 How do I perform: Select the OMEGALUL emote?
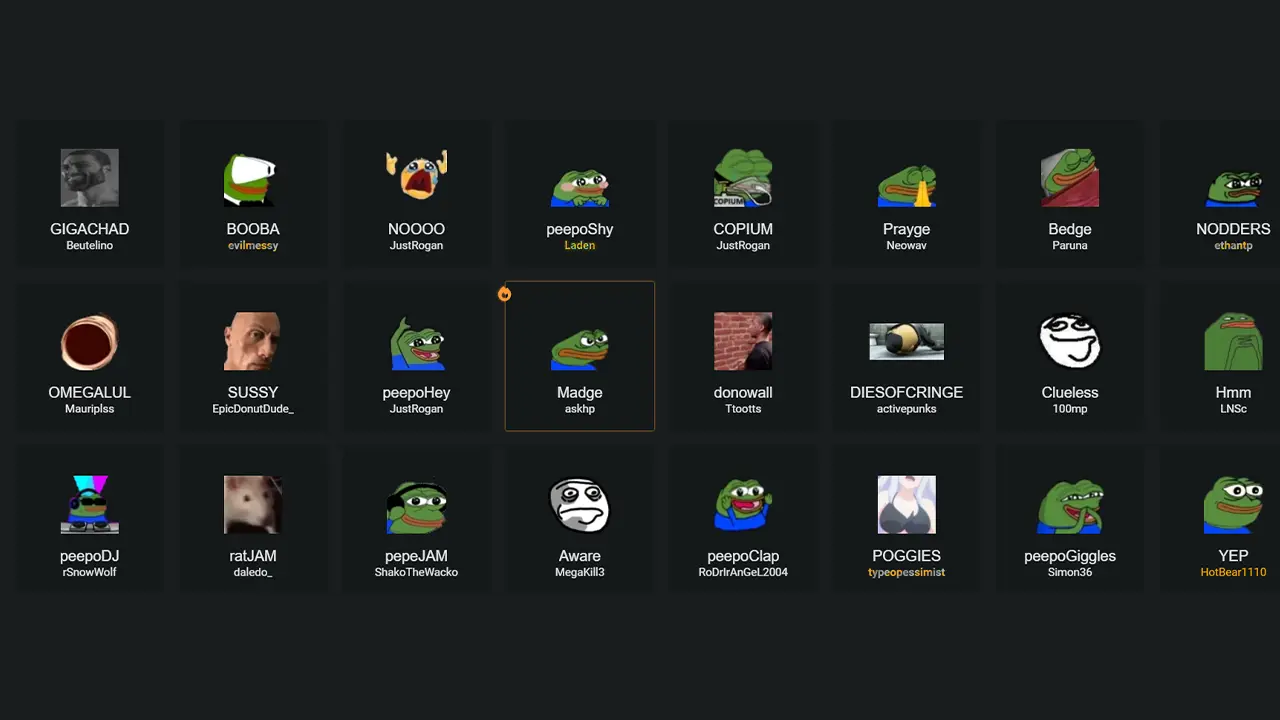point(89,358)
